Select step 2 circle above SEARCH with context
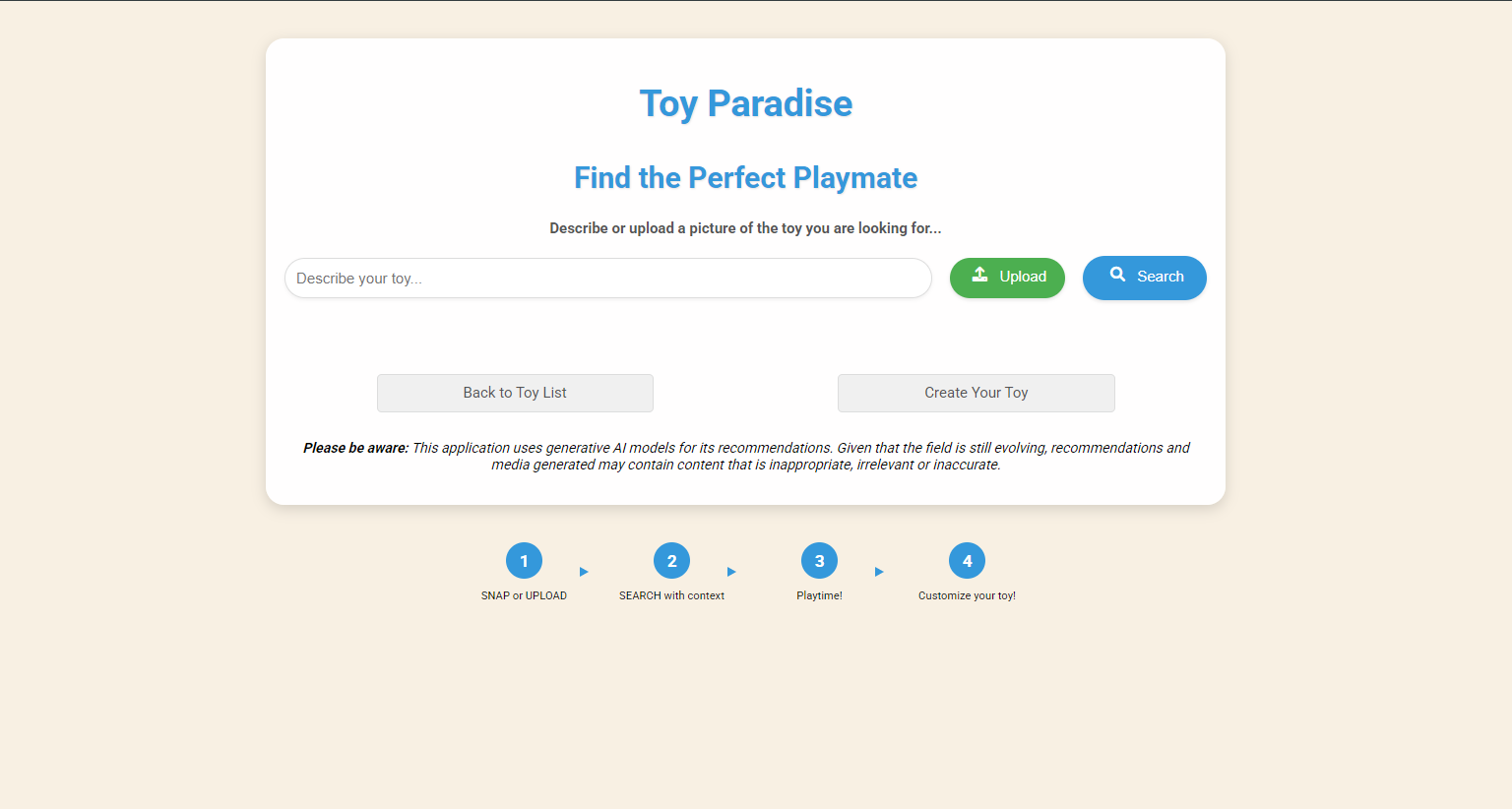 coord(671,561)
